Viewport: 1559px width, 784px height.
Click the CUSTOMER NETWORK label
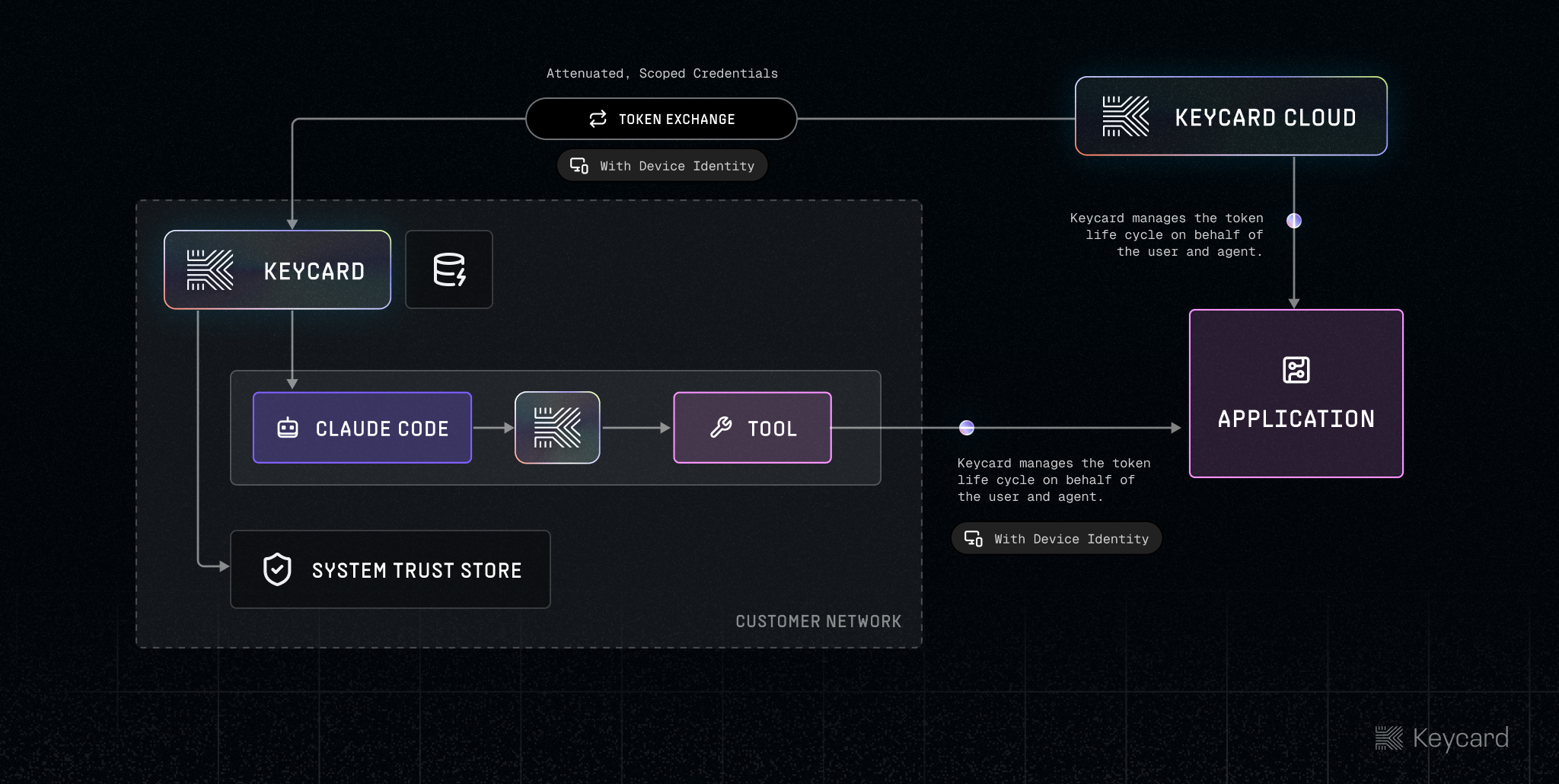pos(818,621)
